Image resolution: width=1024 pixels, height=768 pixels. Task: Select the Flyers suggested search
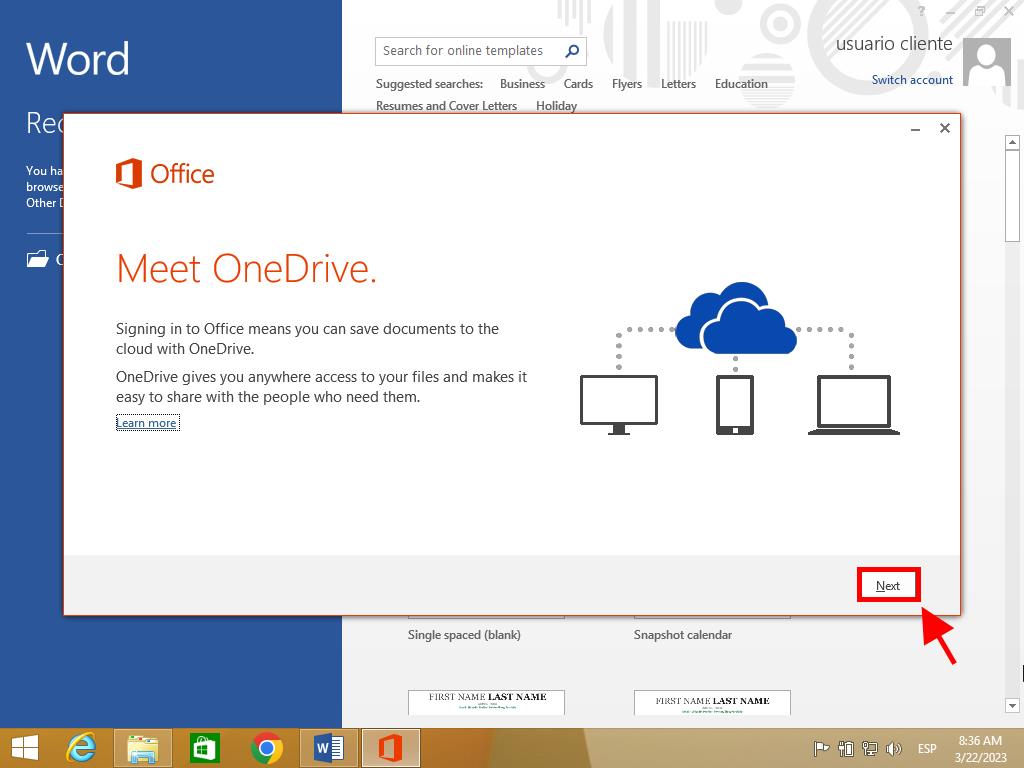click(627, 84)
